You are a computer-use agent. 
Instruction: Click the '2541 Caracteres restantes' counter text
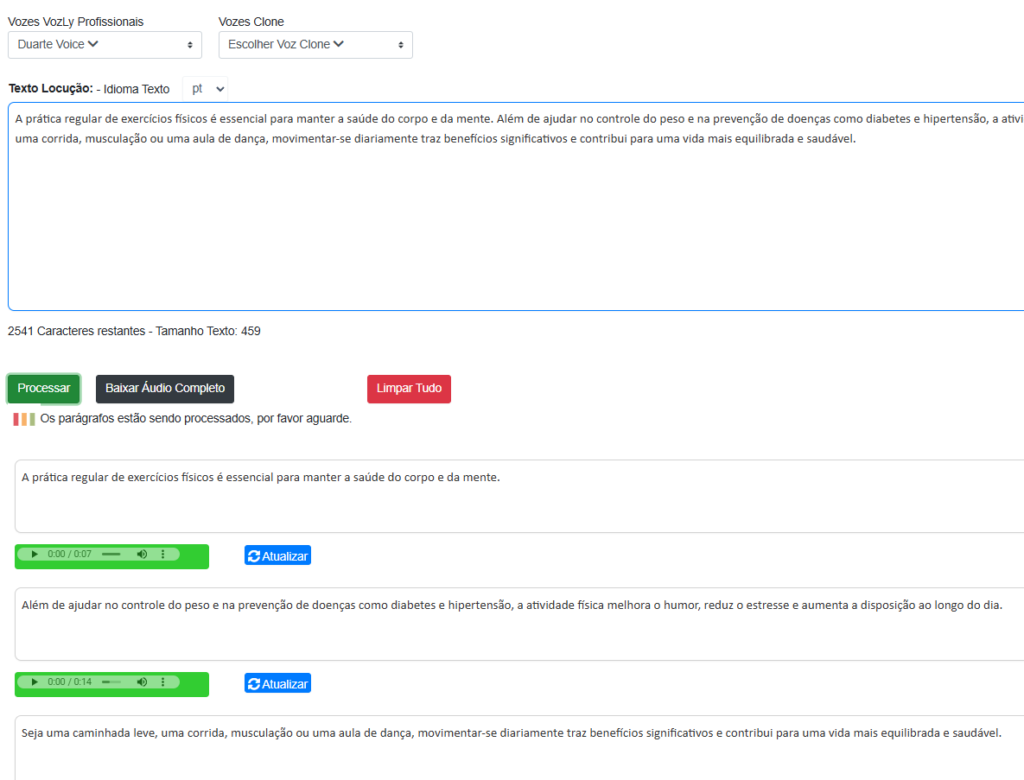[76, 331]
